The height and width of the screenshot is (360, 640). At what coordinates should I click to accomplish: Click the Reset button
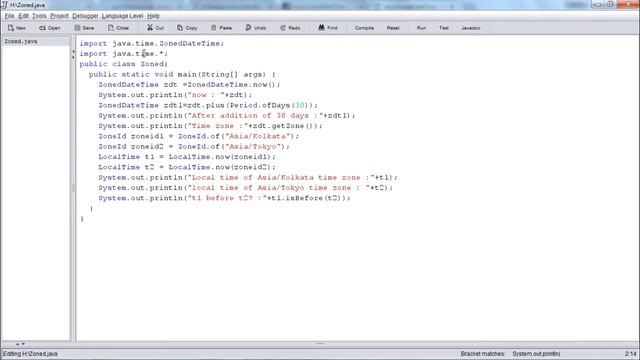393,28
